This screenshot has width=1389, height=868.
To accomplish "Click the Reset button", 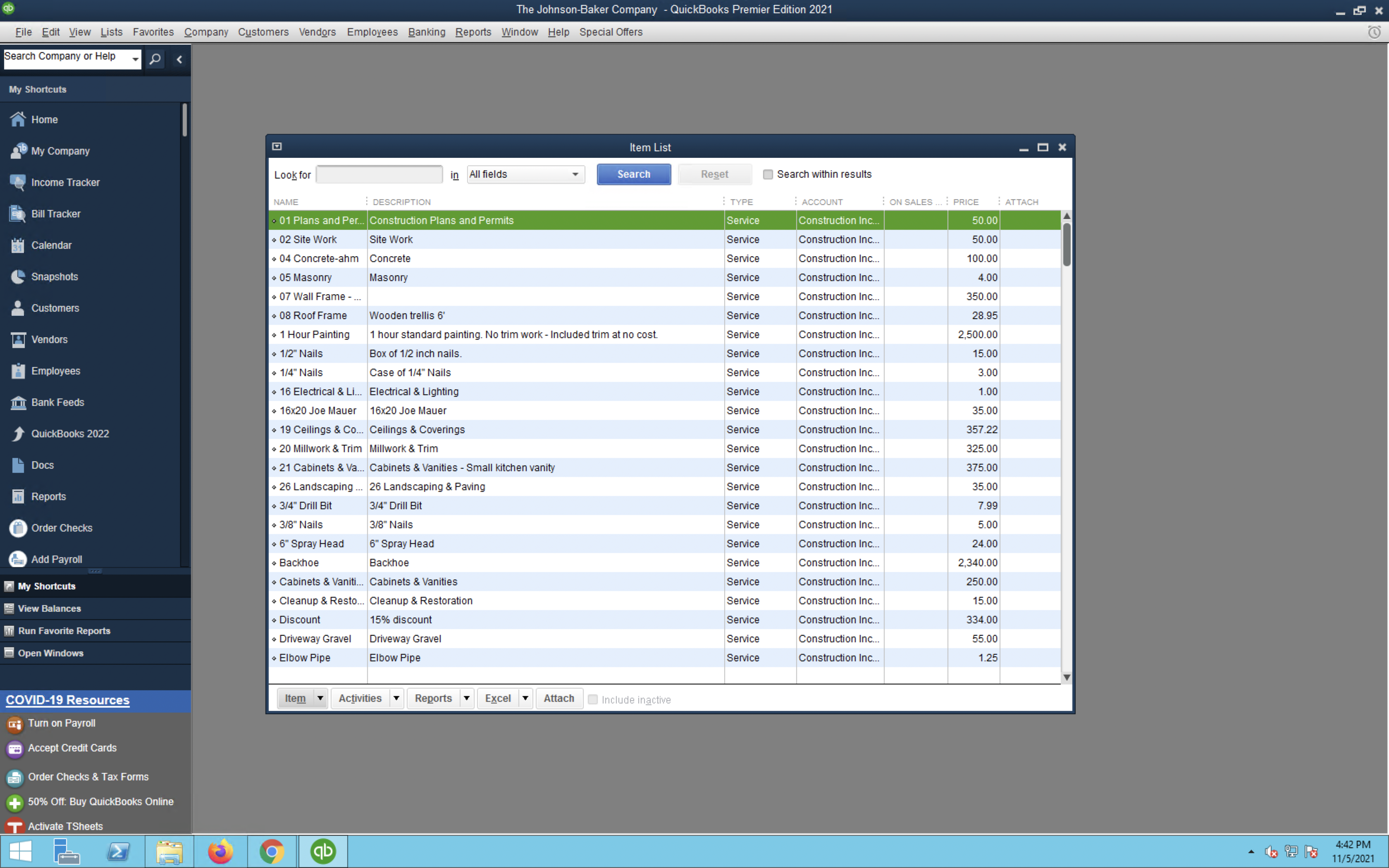I will click(x=715, y=174).
